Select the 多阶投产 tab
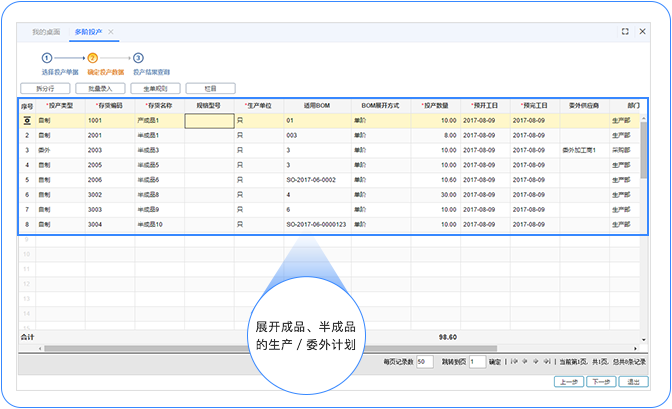 coord(88,33)
